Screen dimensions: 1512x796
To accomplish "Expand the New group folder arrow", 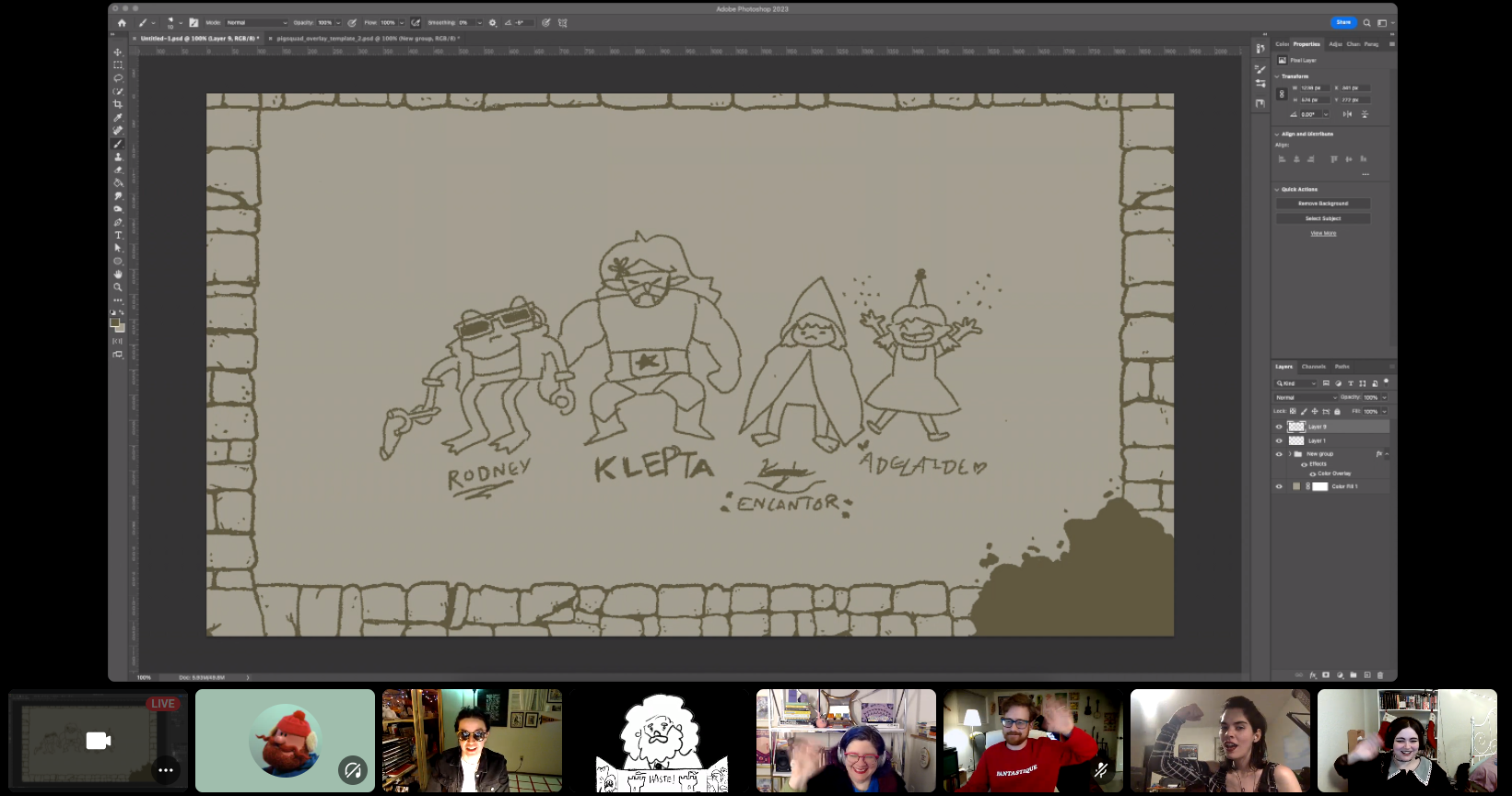I will coord(1290,454).
